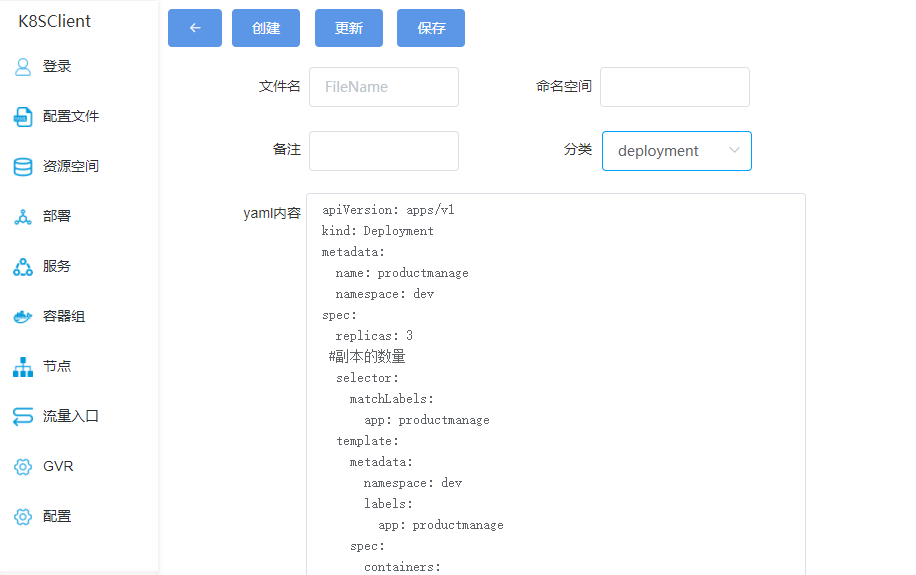This screenshot has height=575, width=916.
Task: Click the '#副本的数量' comment line
Action: [367, 356]
